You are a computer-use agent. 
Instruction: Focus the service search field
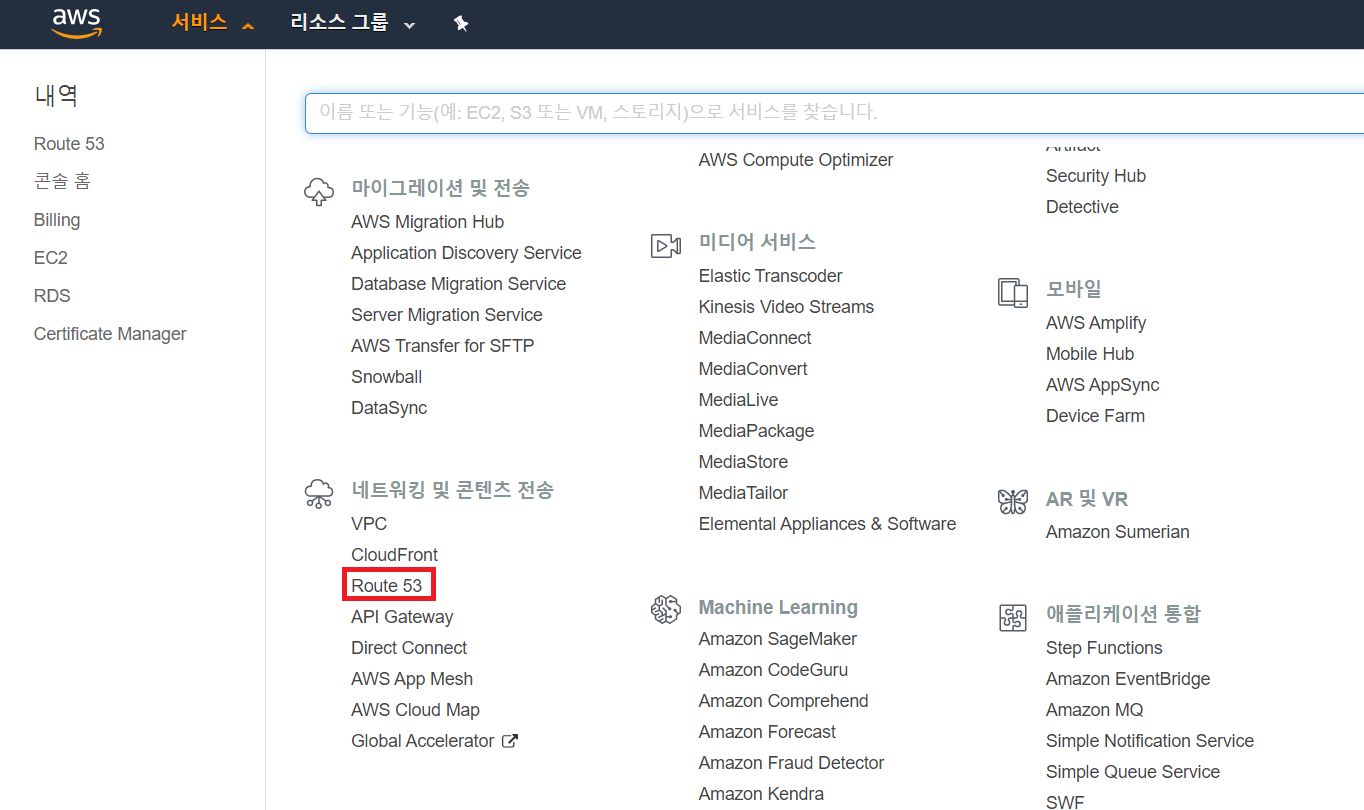834,112
